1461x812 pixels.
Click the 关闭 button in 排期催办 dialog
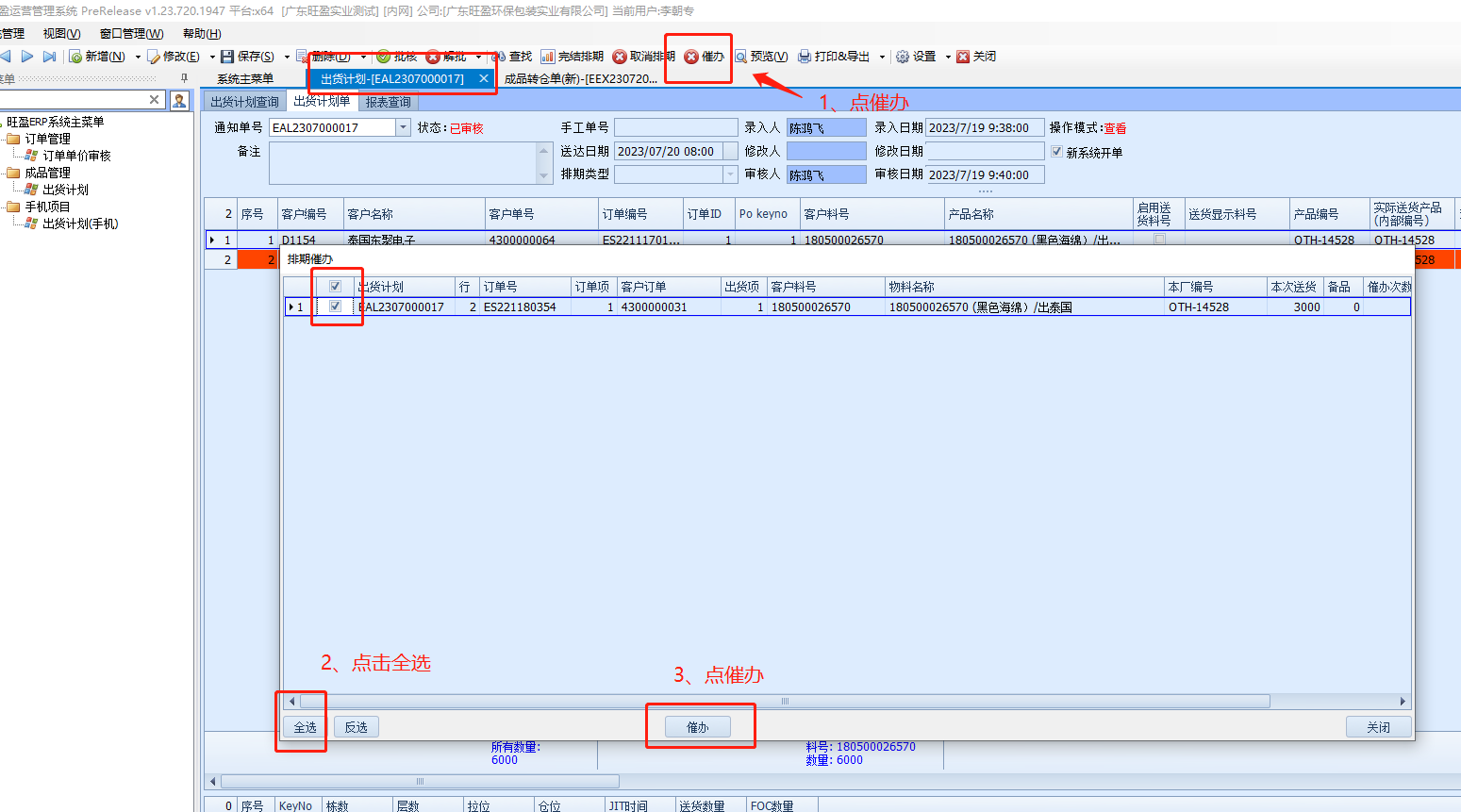1379,727
